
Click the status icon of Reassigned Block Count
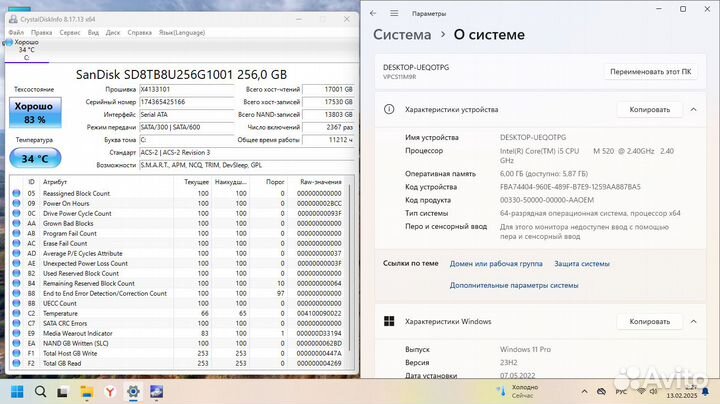[17, 193]
